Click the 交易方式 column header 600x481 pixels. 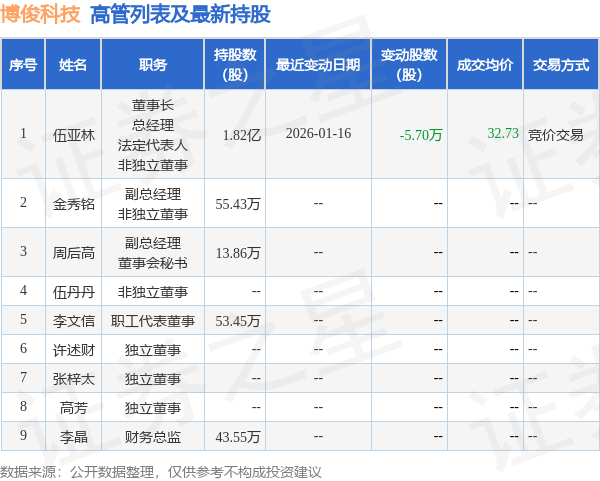pyautogui.click(x=560, y=65)
